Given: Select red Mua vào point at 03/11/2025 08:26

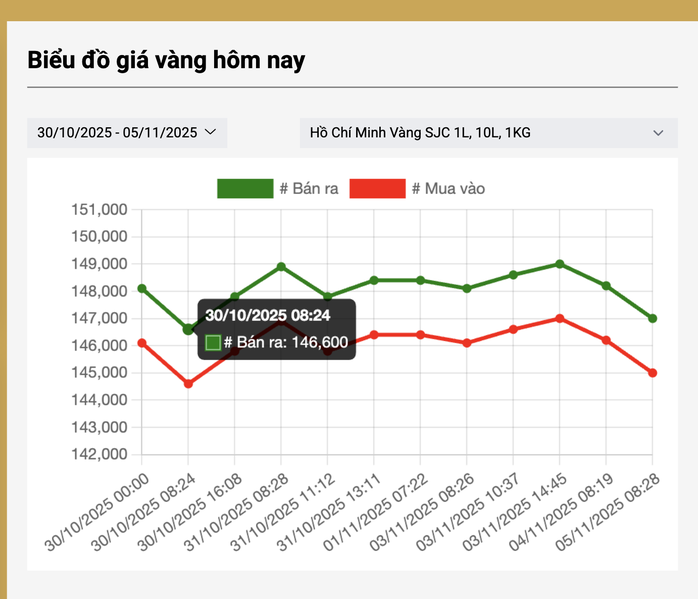Looking at the screenshot, I should [467, 343].
